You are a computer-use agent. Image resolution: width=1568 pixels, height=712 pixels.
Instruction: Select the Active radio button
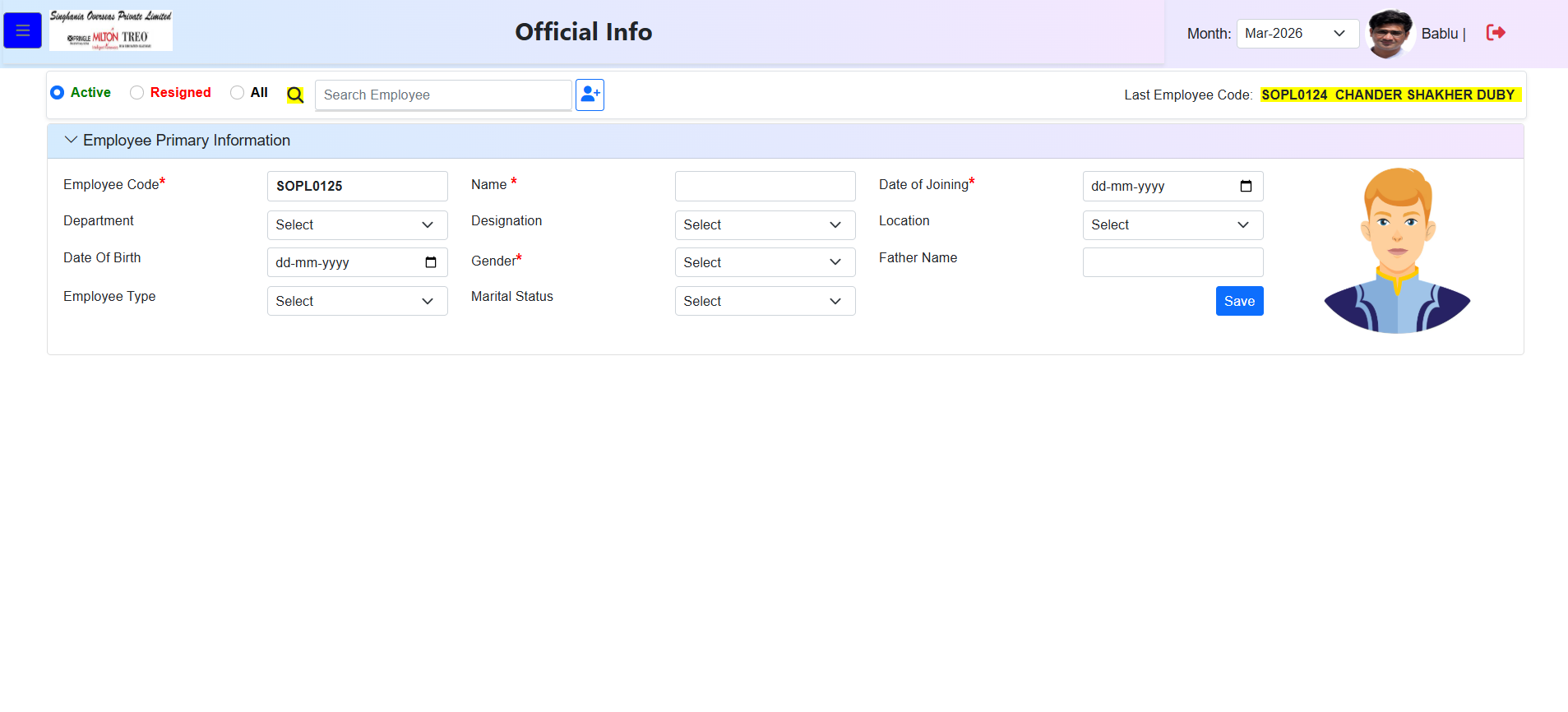coord(58,93)
